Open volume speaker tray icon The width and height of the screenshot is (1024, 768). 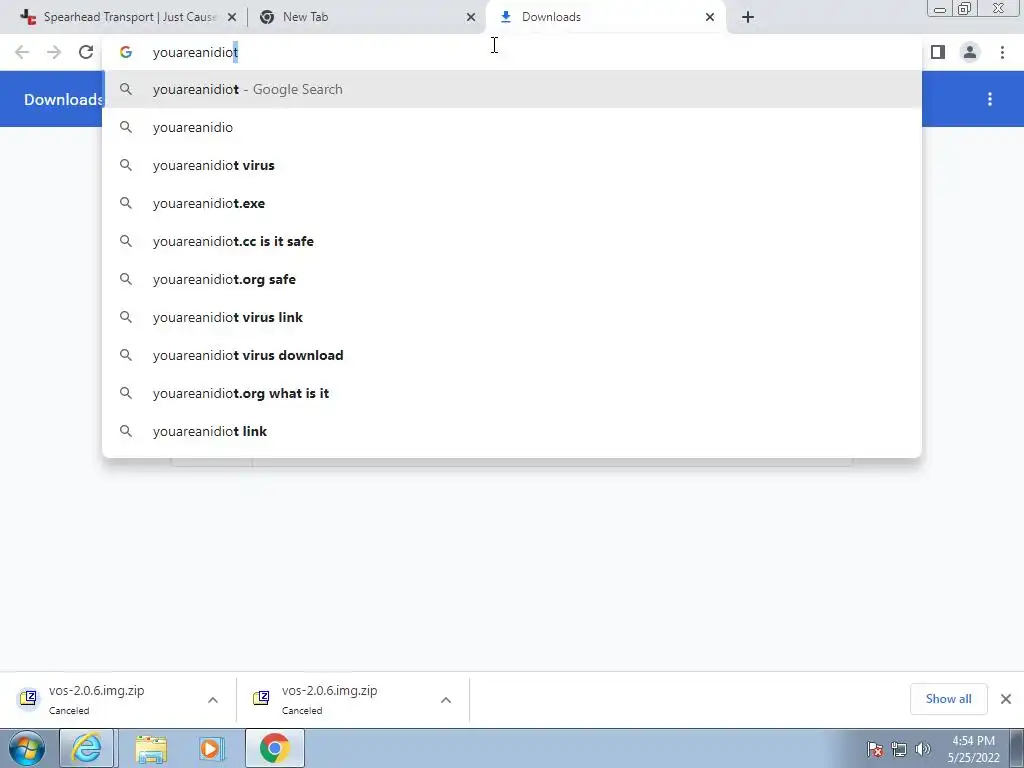tap(923, 749)
